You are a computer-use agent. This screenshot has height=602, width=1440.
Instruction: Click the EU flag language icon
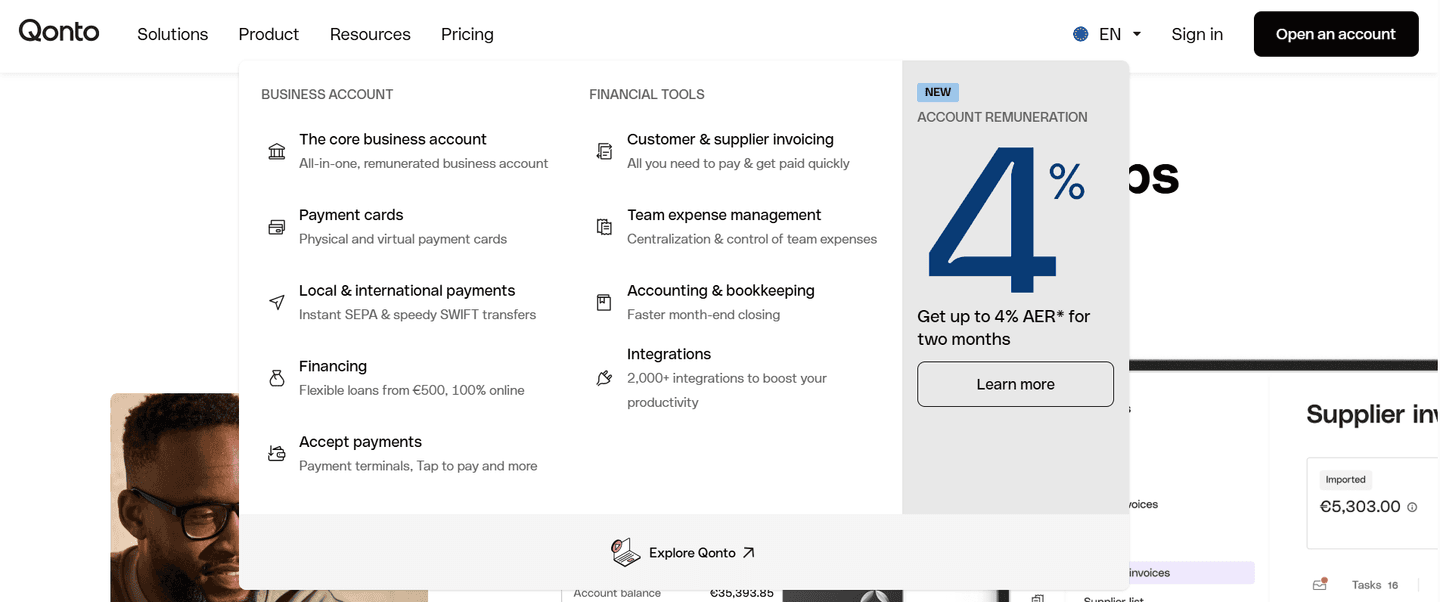click(x=1081, y=34)
